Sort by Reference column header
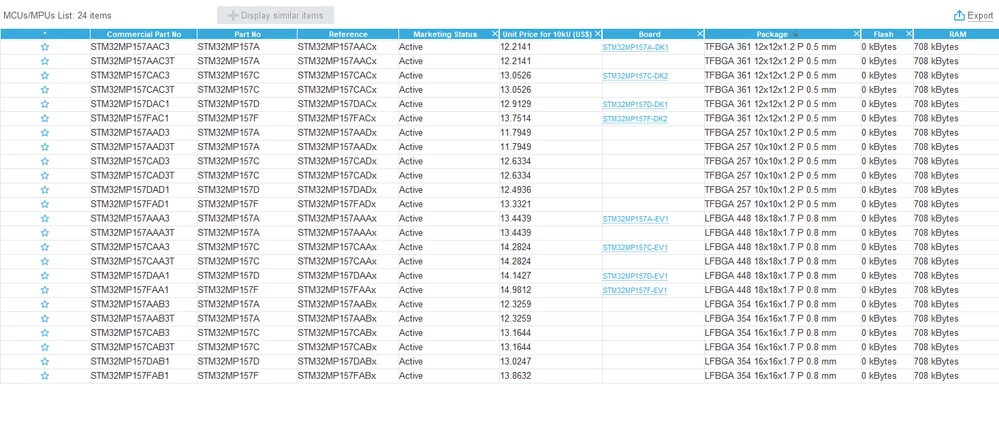 click(348, 34)
